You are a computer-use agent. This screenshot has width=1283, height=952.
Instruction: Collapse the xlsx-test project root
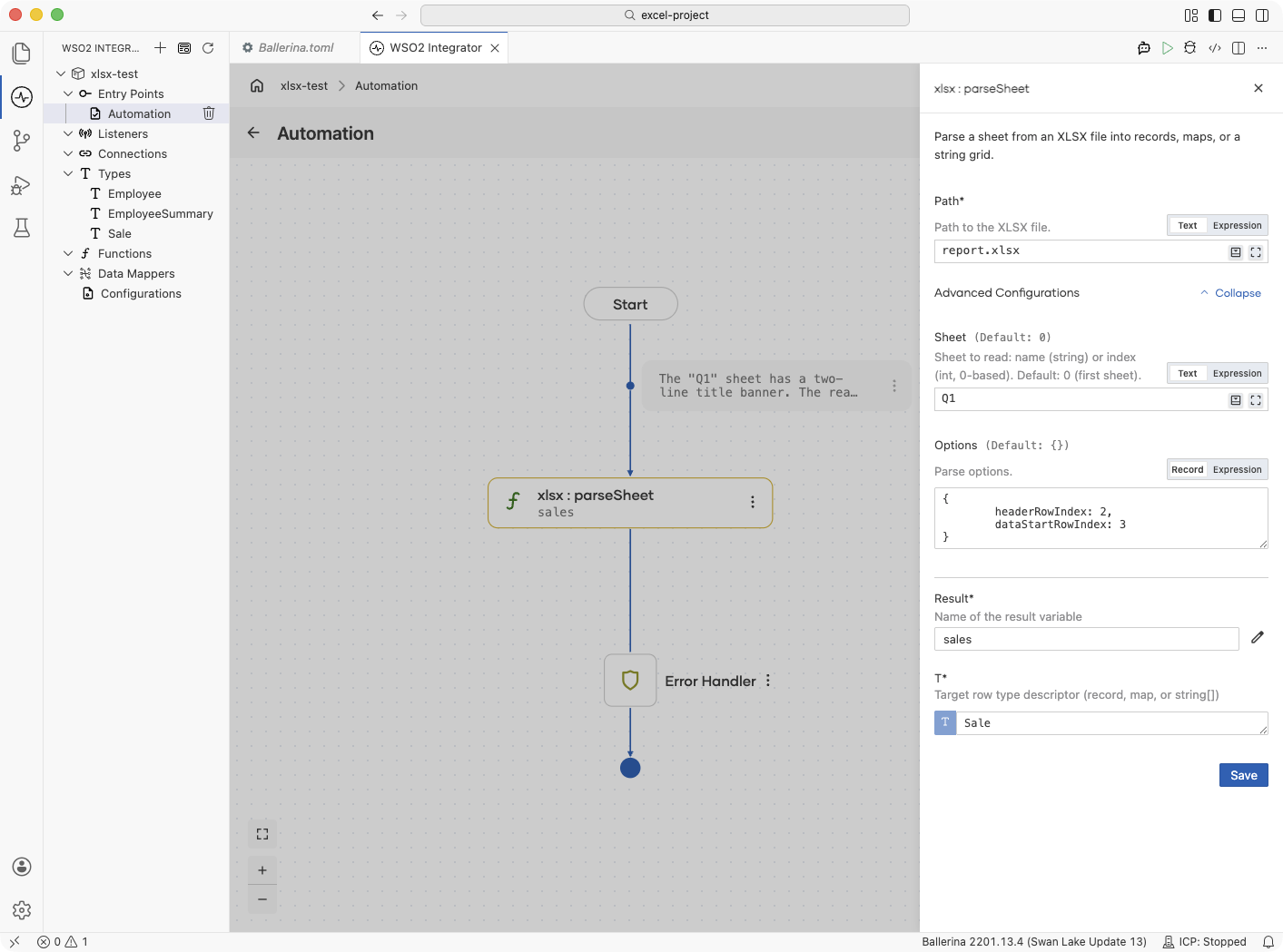coord(61,74)
